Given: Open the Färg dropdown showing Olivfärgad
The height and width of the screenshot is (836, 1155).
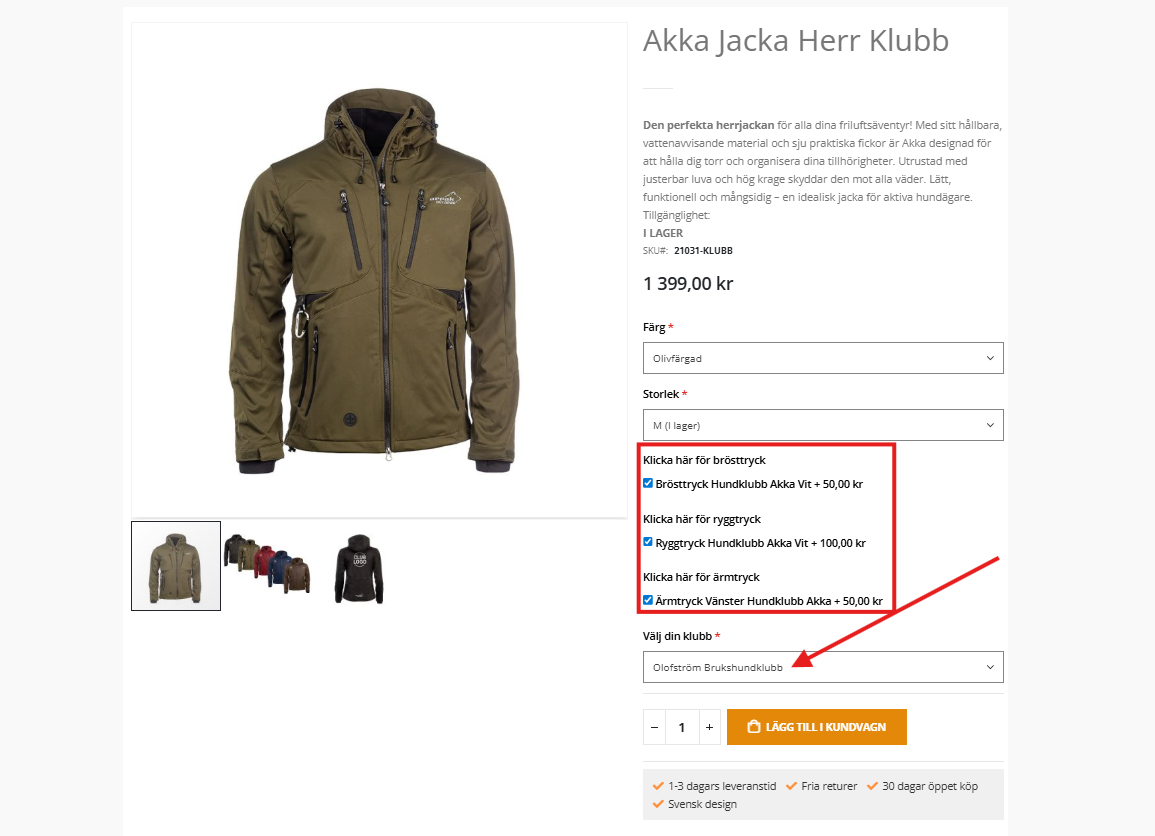Looking at the screenshot, I should tap(823, 358).
